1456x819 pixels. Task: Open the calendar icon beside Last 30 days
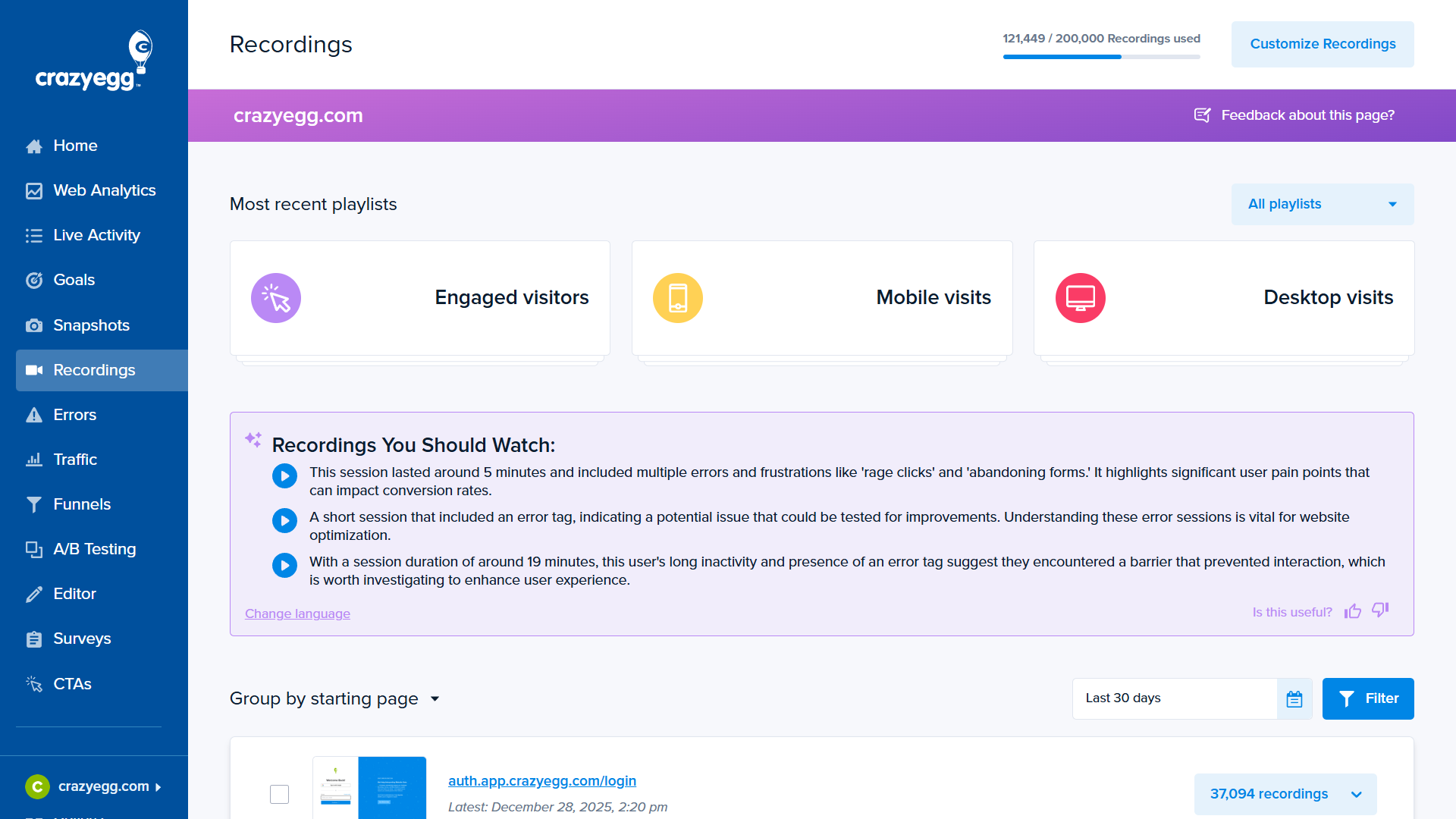pos(1294,698)
